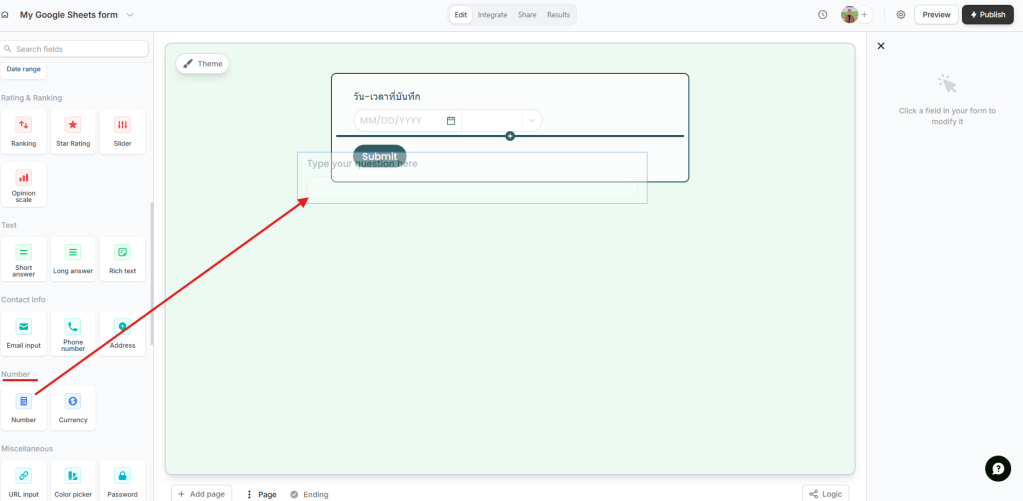This screenshot has width=1023, height=501.
Task: Open version history clock icon
Action: [x=822, y=15]
